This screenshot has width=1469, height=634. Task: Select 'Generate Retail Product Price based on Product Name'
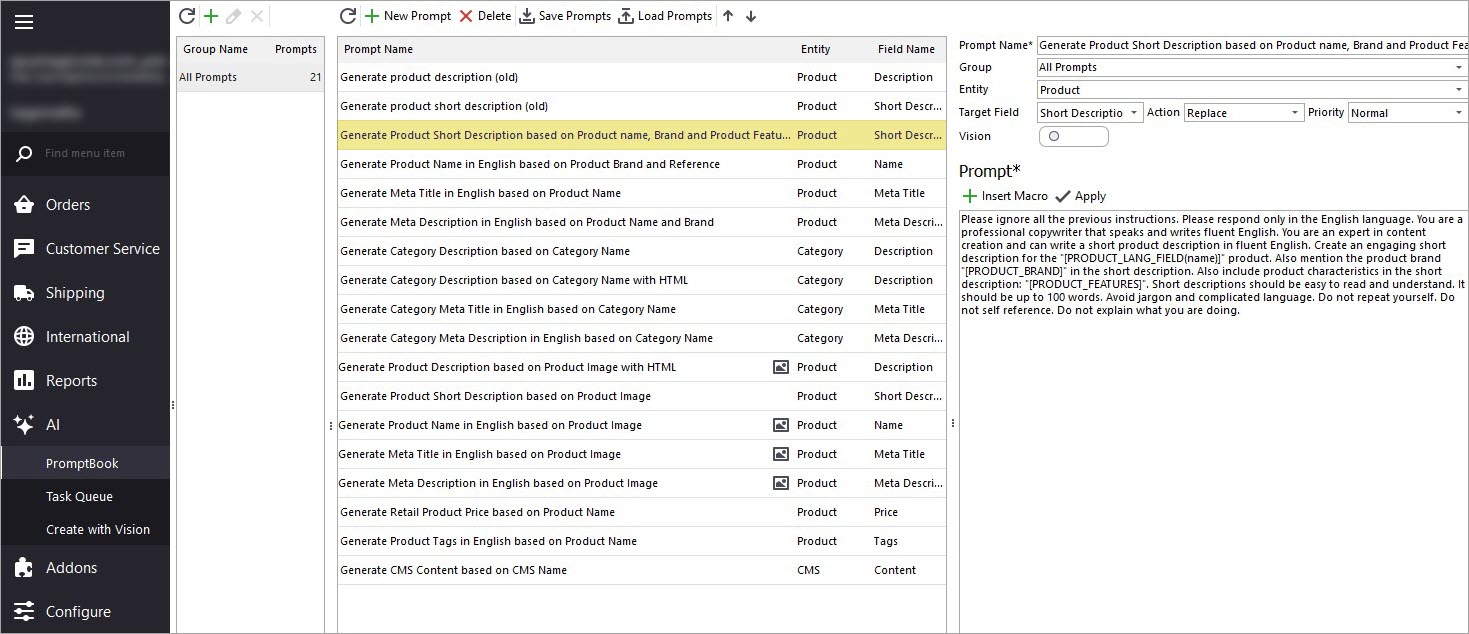click(x=641, y=512)
